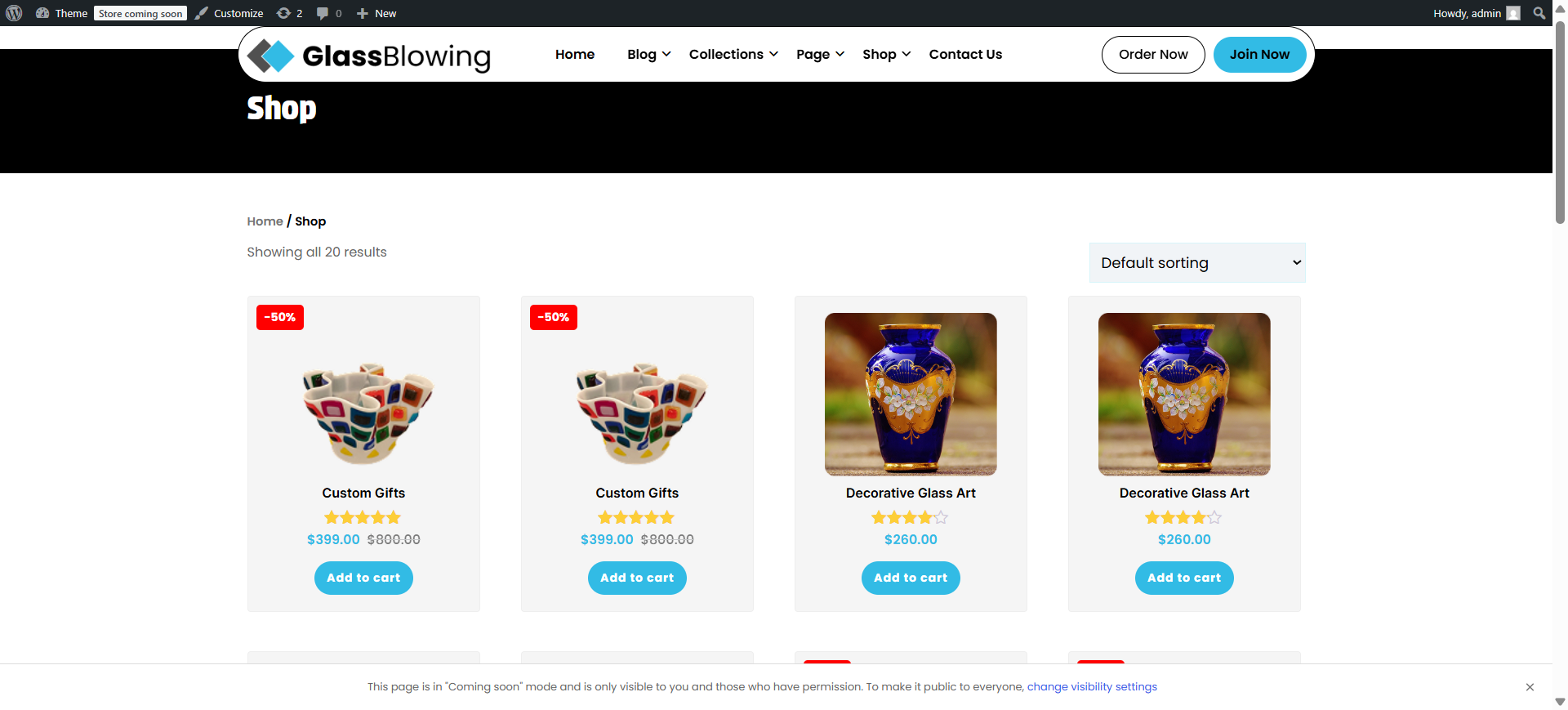Click the GlassBlowing diamond logo
The width and height of the screenshot is (1568, 710).
pyautogui.click(x=271, y=56)
